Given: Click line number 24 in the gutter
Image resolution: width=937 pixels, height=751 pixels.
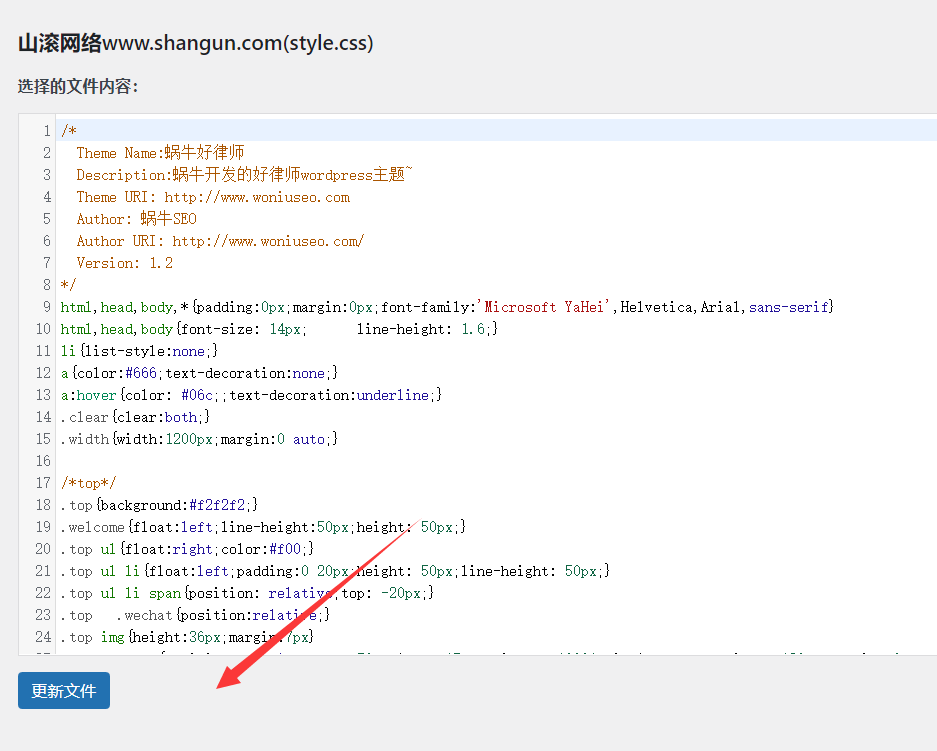Looking at the screenshot, I should click(x=42, y=637).
